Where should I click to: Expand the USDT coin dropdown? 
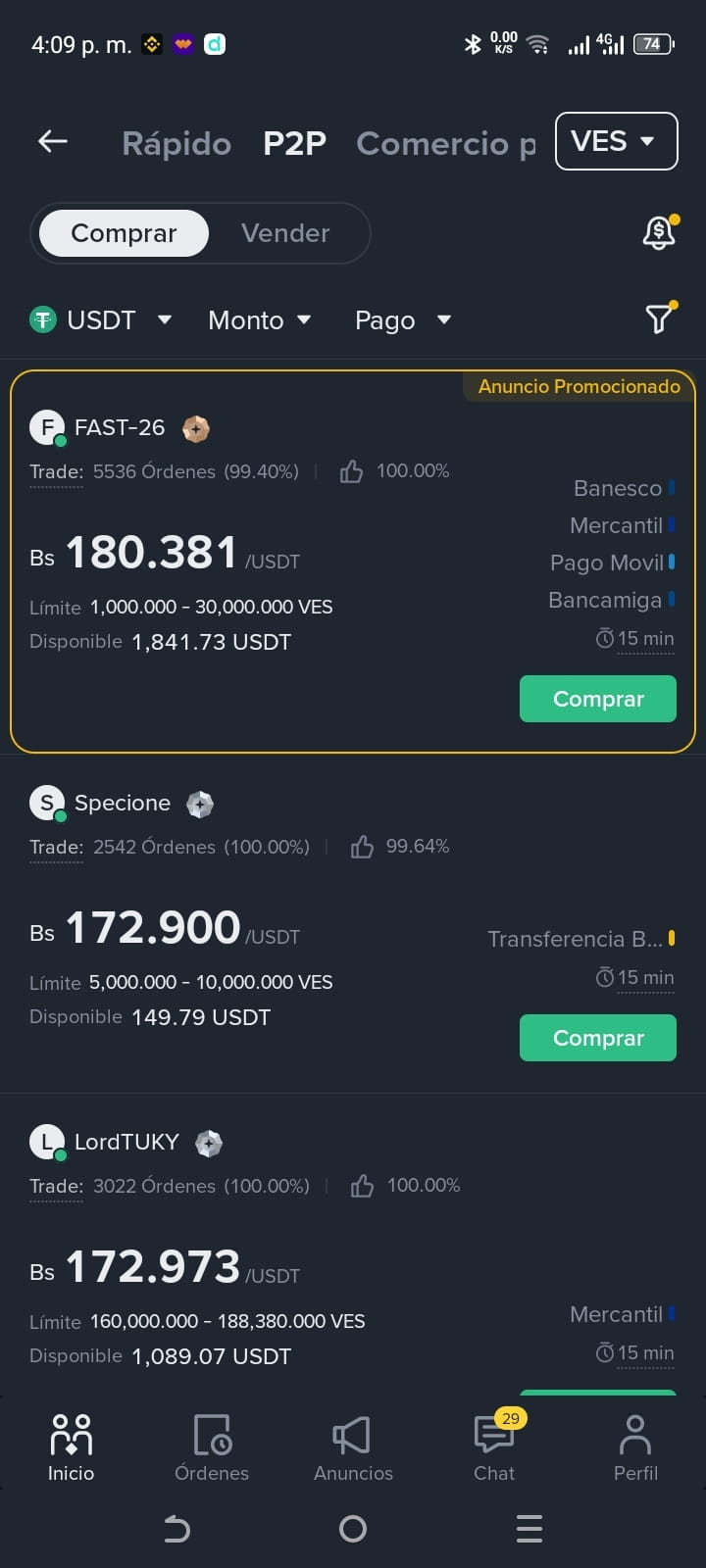[x=101, y=319]
